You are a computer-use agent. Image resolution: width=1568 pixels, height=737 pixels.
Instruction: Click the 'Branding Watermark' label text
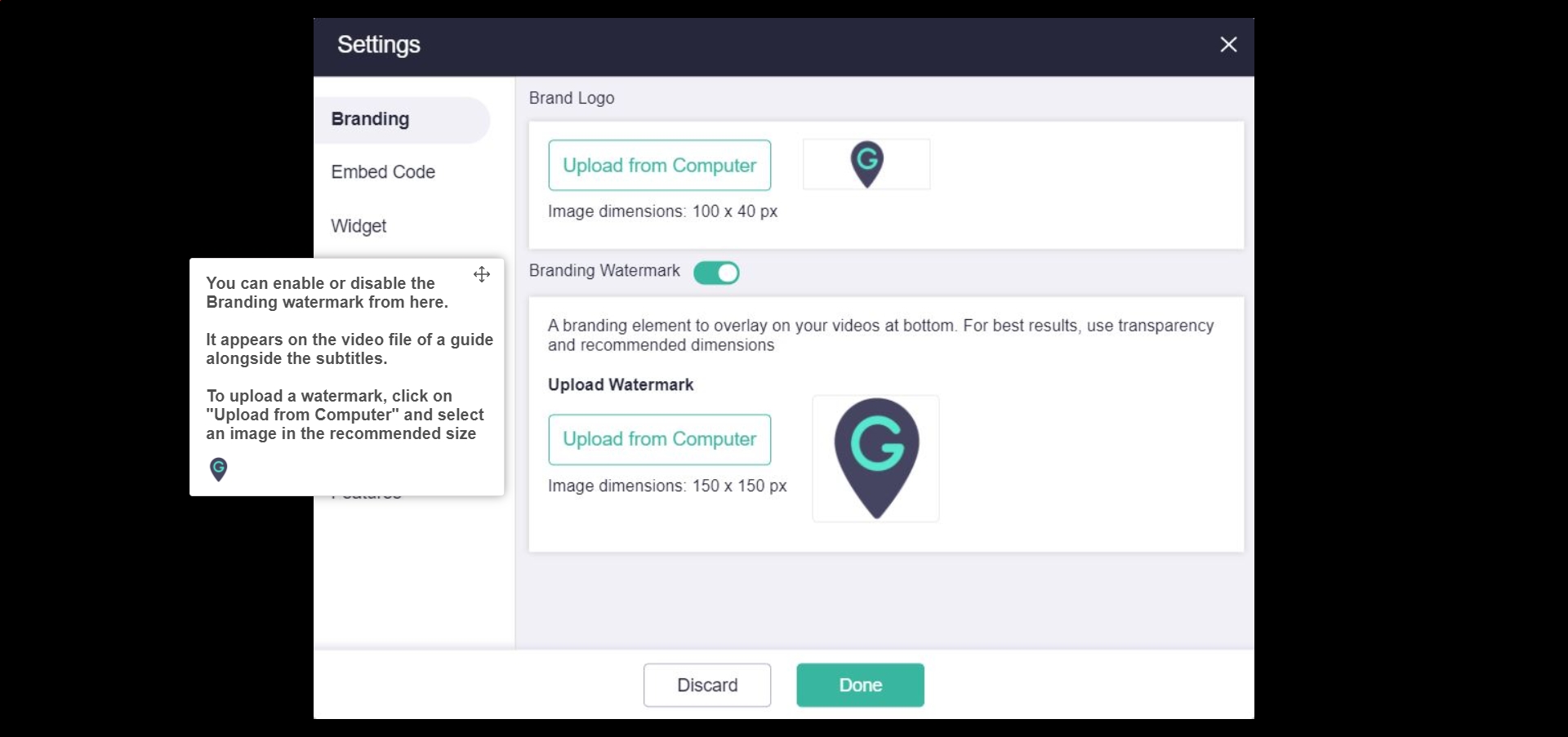[x=604, y=271]
